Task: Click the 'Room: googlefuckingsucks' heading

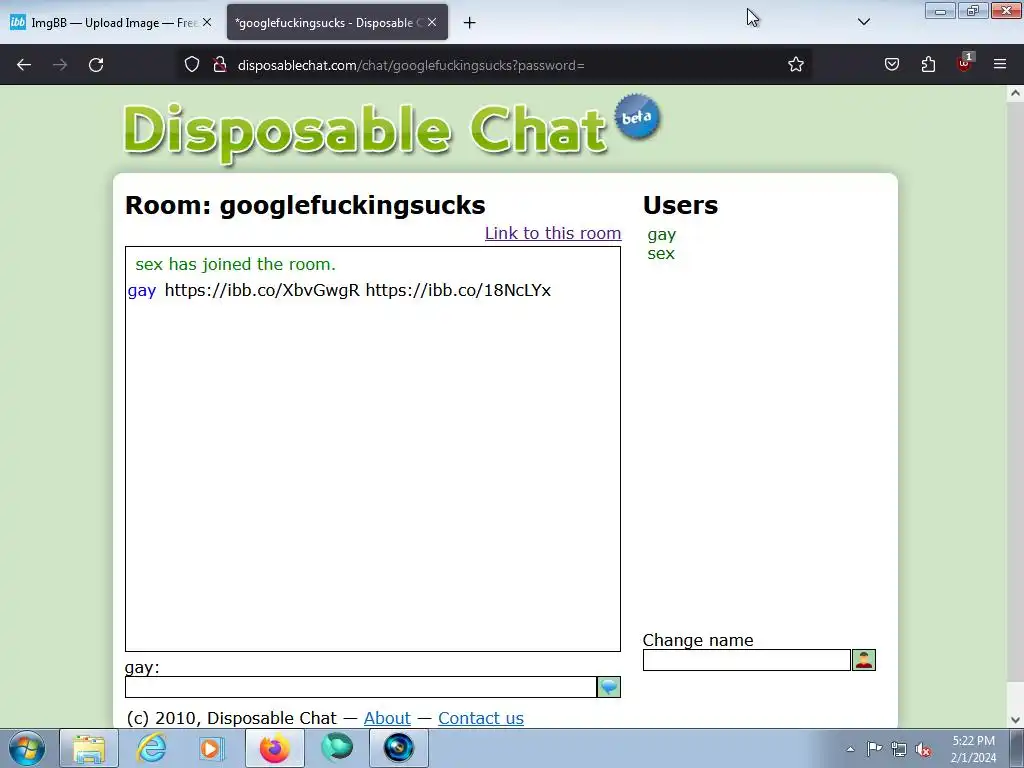Action: (x=305, y=205)
